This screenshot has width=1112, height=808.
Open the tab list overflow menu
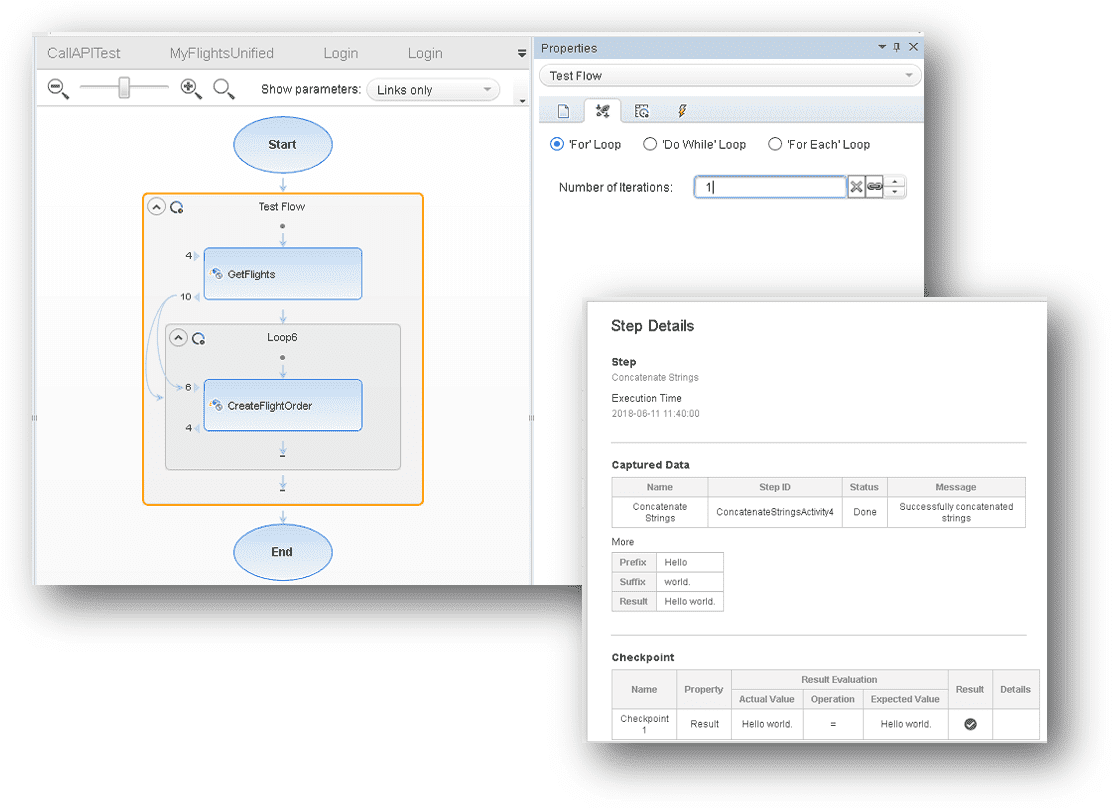click(x=522, y=53)
